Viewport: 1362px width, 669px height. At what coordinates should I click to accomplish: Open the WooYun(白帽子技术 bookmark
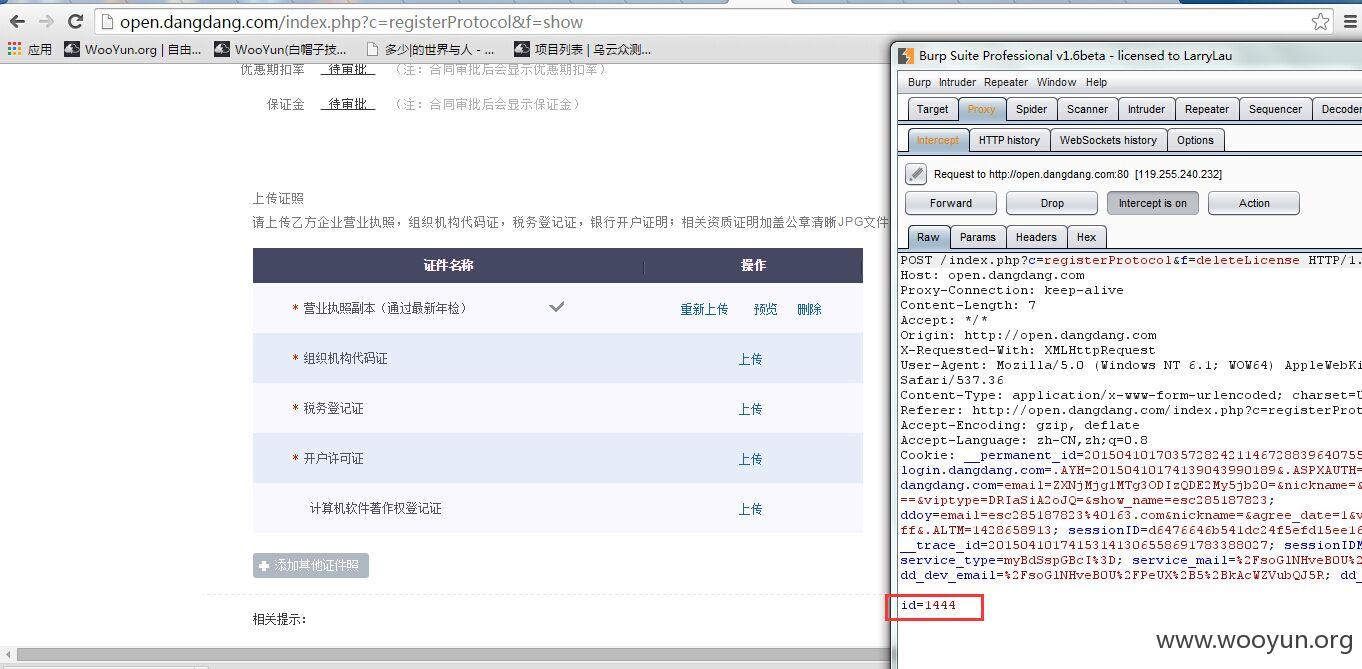tap(280, 49)
